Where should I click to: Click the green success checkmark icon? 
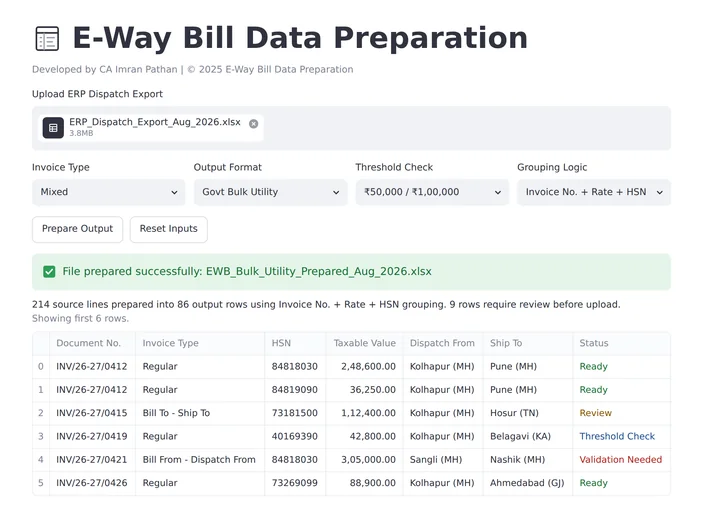49,272
